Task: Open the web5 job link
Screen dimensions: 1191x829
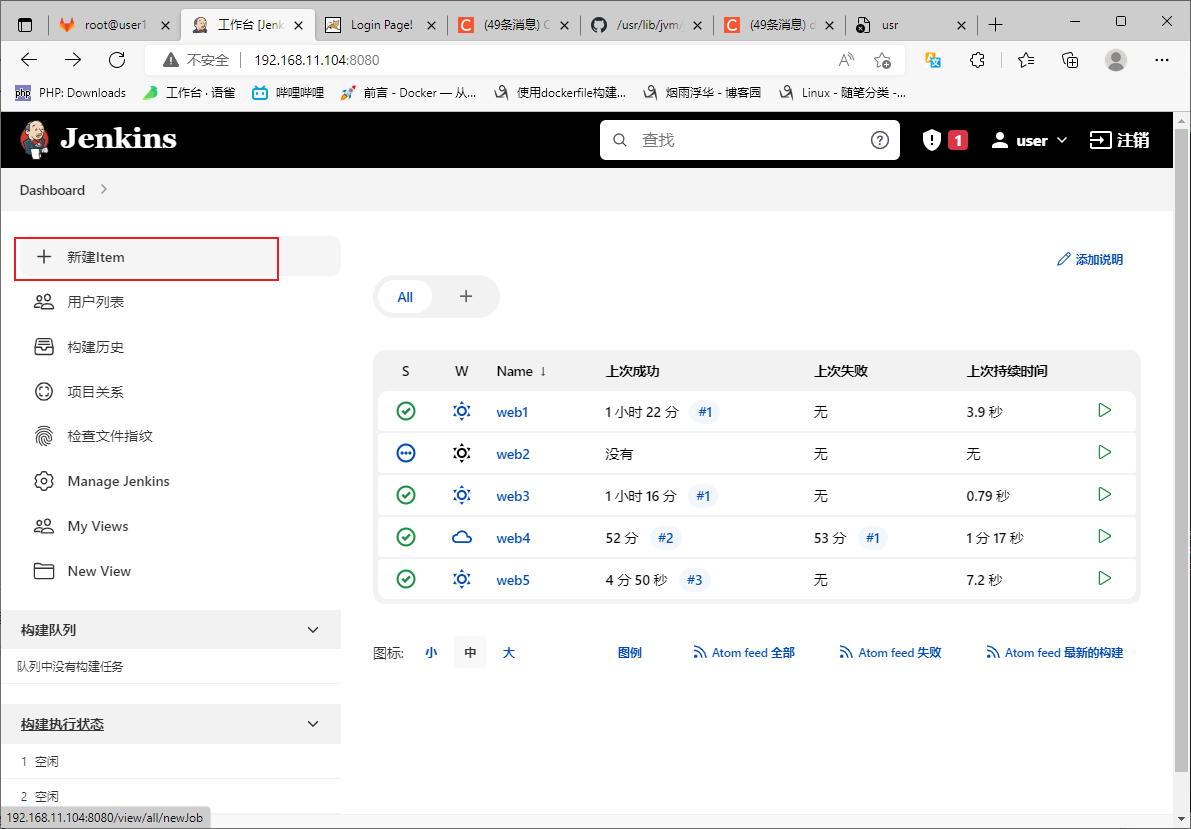Action: [x=513, y=580]
